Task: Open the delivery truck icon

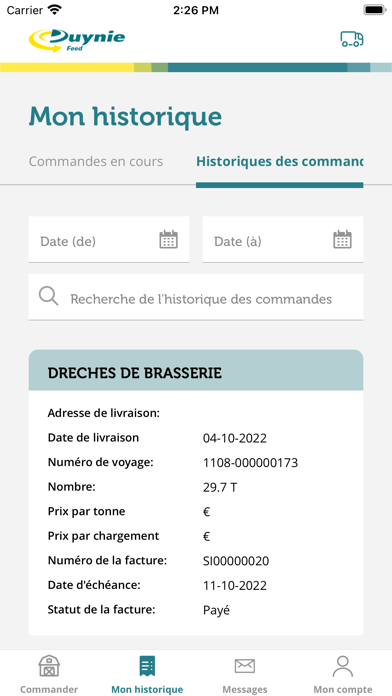Action: tap(352, 39)
